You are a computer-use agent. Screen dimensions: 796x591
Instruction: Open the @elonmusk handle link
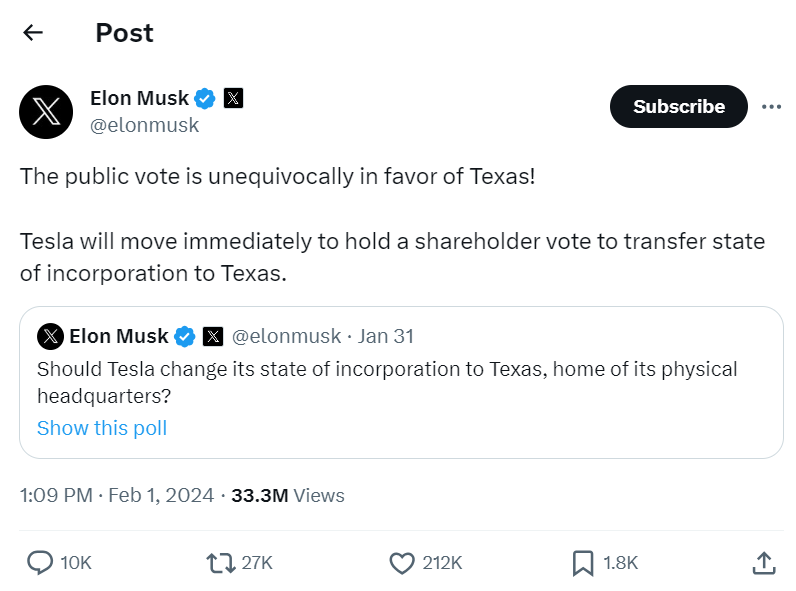click(x=145, y=125)
